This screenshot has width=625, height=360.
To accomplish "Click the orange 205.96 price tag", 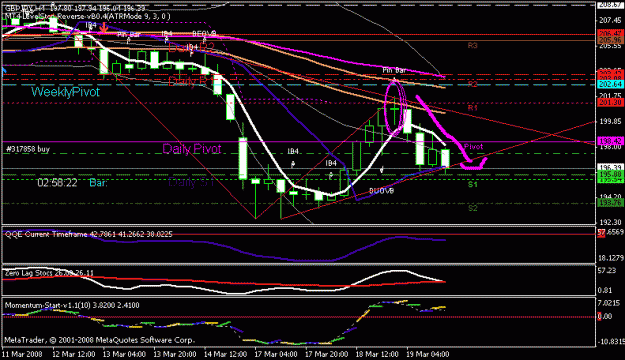I will pyautogui.click(x=610, y=40).
